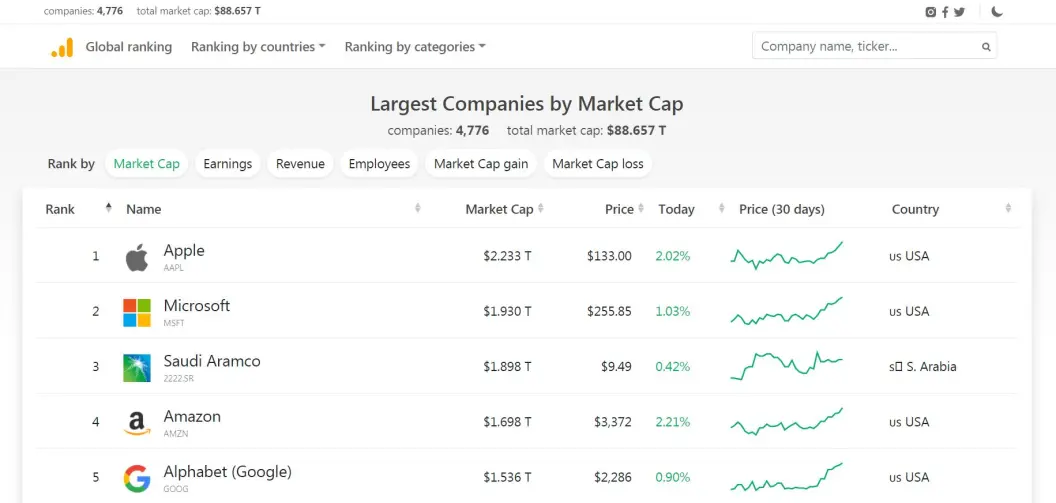Sort by Today column arrows
Viewport: 1056px width, 503px height.
[721, 208]
